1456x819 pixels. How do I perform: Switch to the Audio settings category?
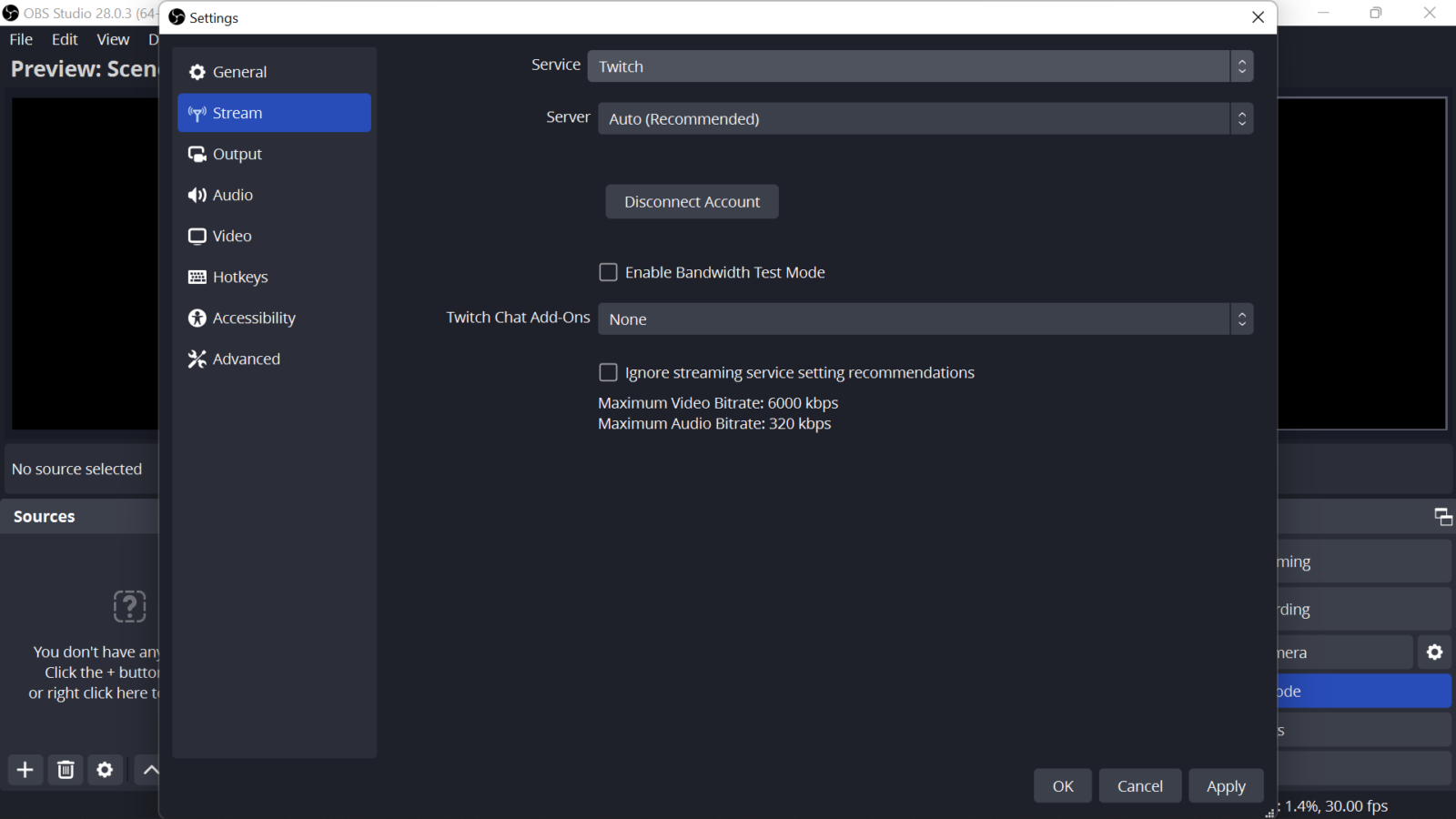coord(274,195)
